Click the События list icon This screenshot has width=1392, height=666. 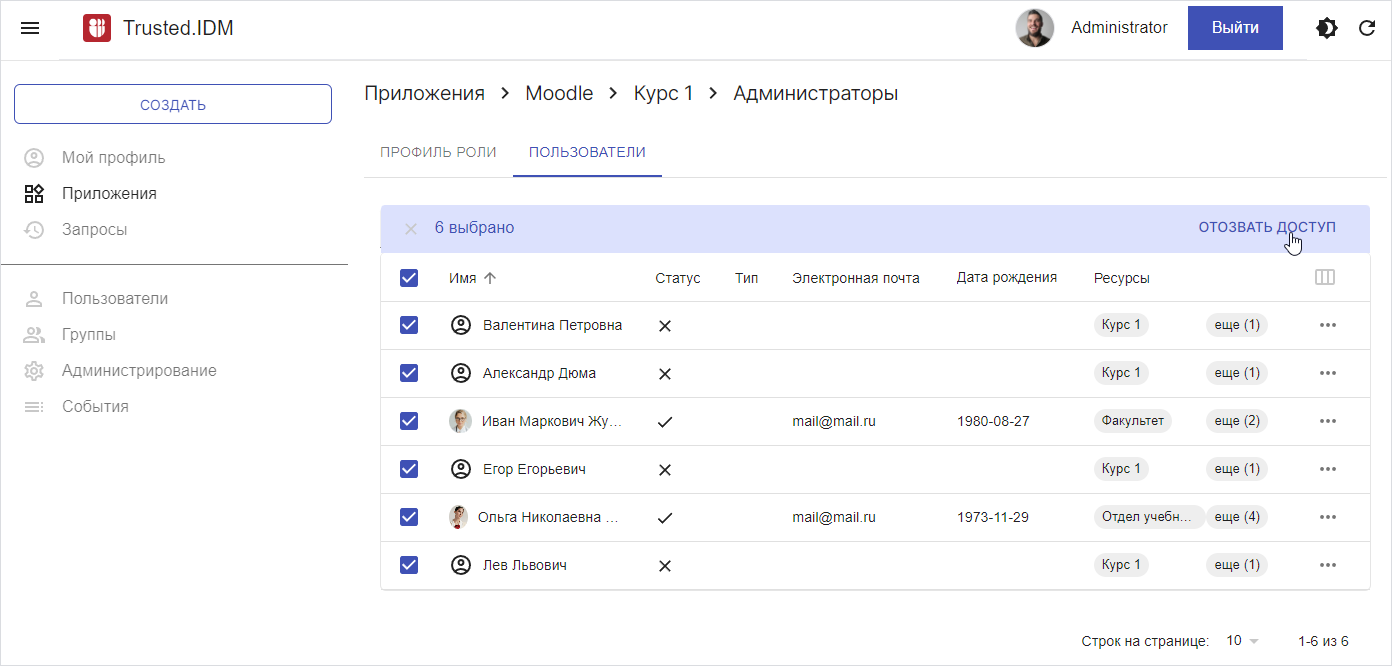pos(34,407)
